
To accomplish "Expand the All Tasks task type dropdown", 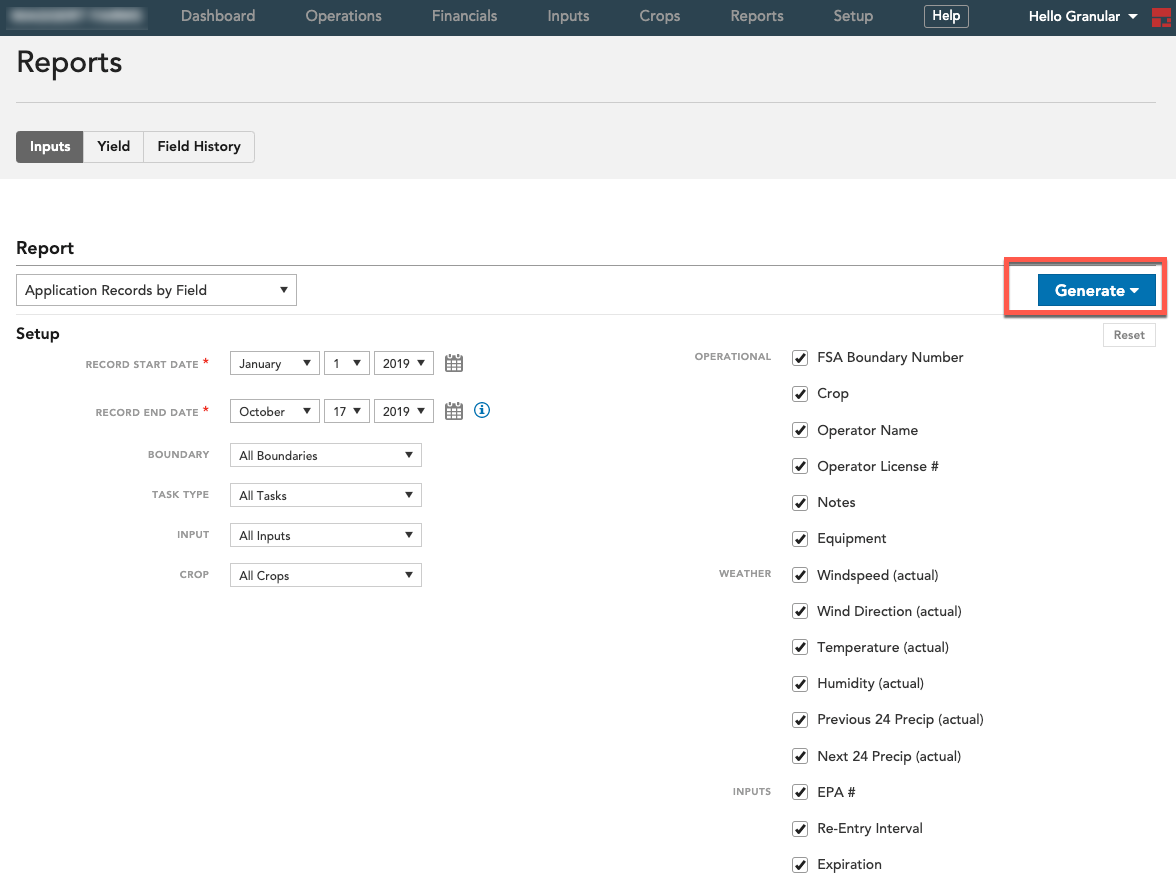I will click(326, 495).
